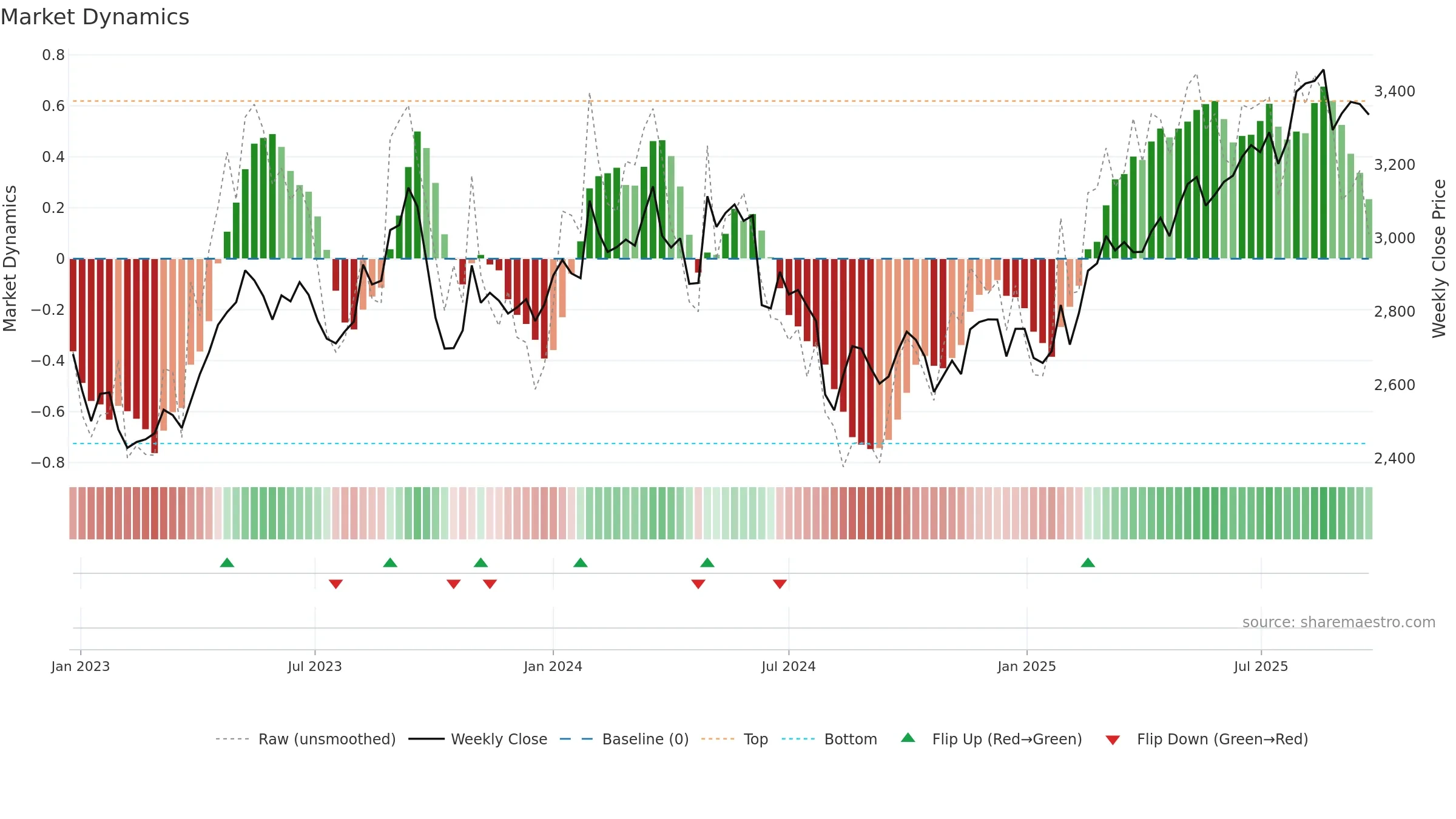Click the 0.8 left axis value

tap(53, 55)
